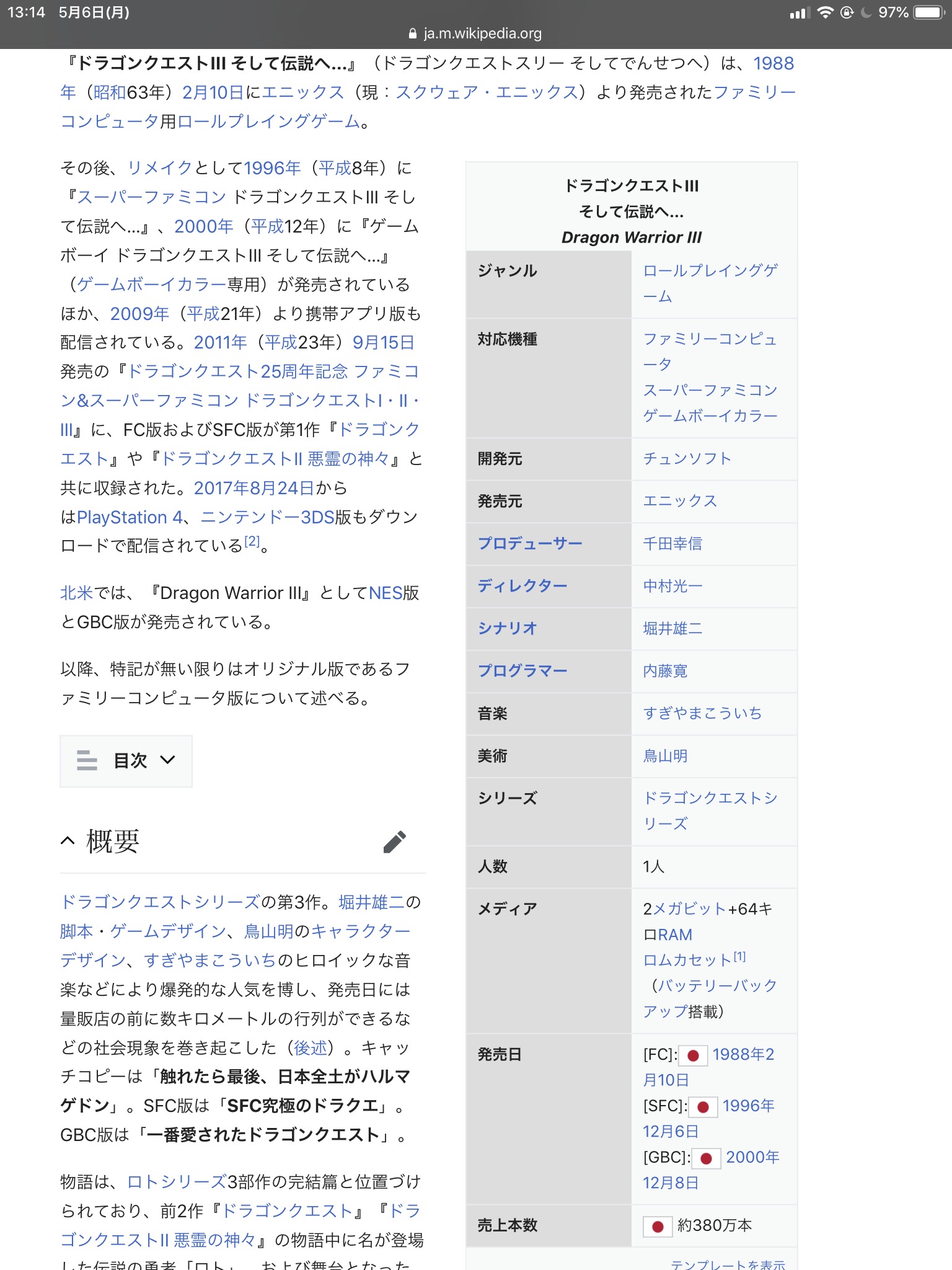Collapse the 概要 section with its chevron
This screenshot has height=1270, width=952.
point(68,841)
